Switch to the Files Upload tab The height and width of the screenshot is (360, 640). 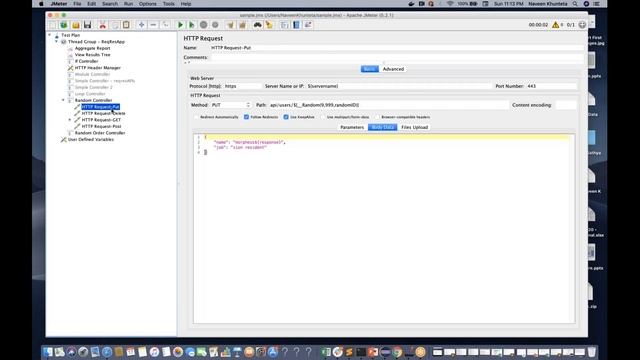tap(414, 127)
